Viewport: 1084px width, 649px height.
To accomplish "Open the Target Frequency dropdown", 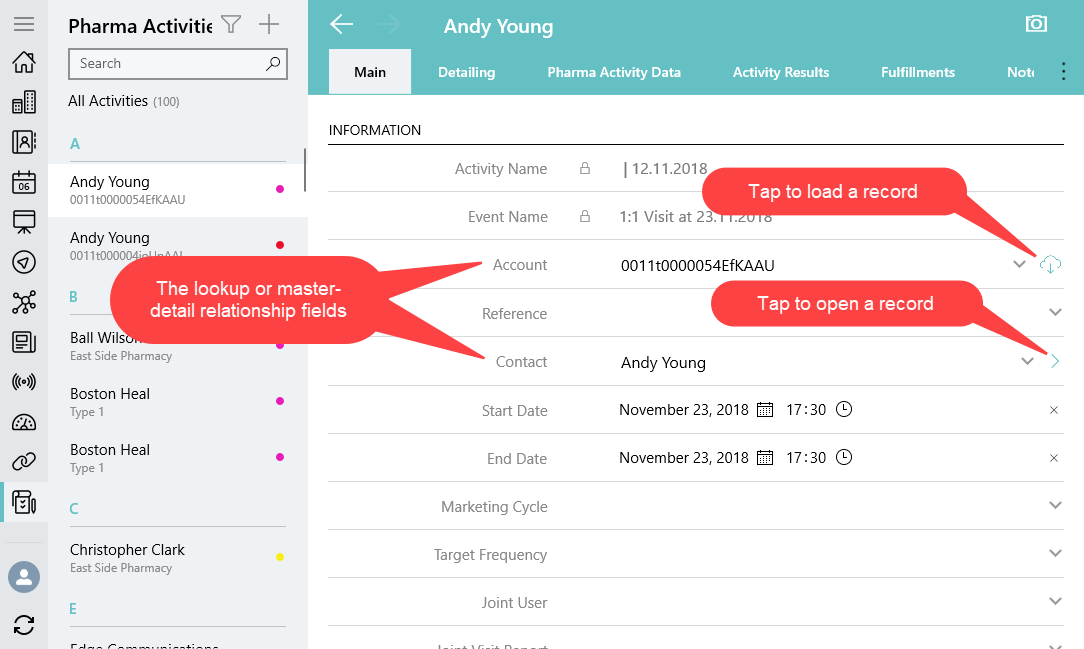I will point(1055,554).
